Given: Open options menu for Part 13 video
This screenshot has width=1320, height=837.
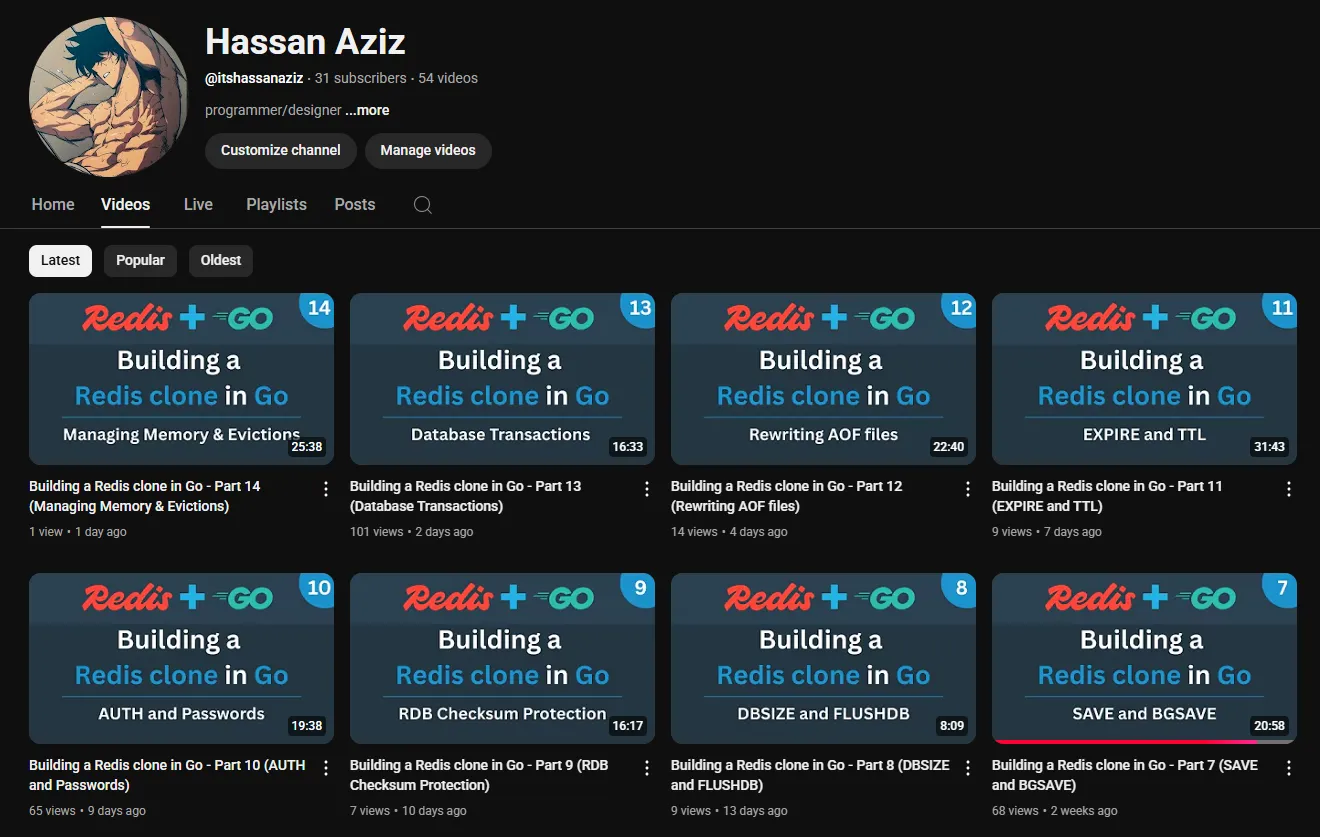Looking at the screenshot, I should 647,489.
